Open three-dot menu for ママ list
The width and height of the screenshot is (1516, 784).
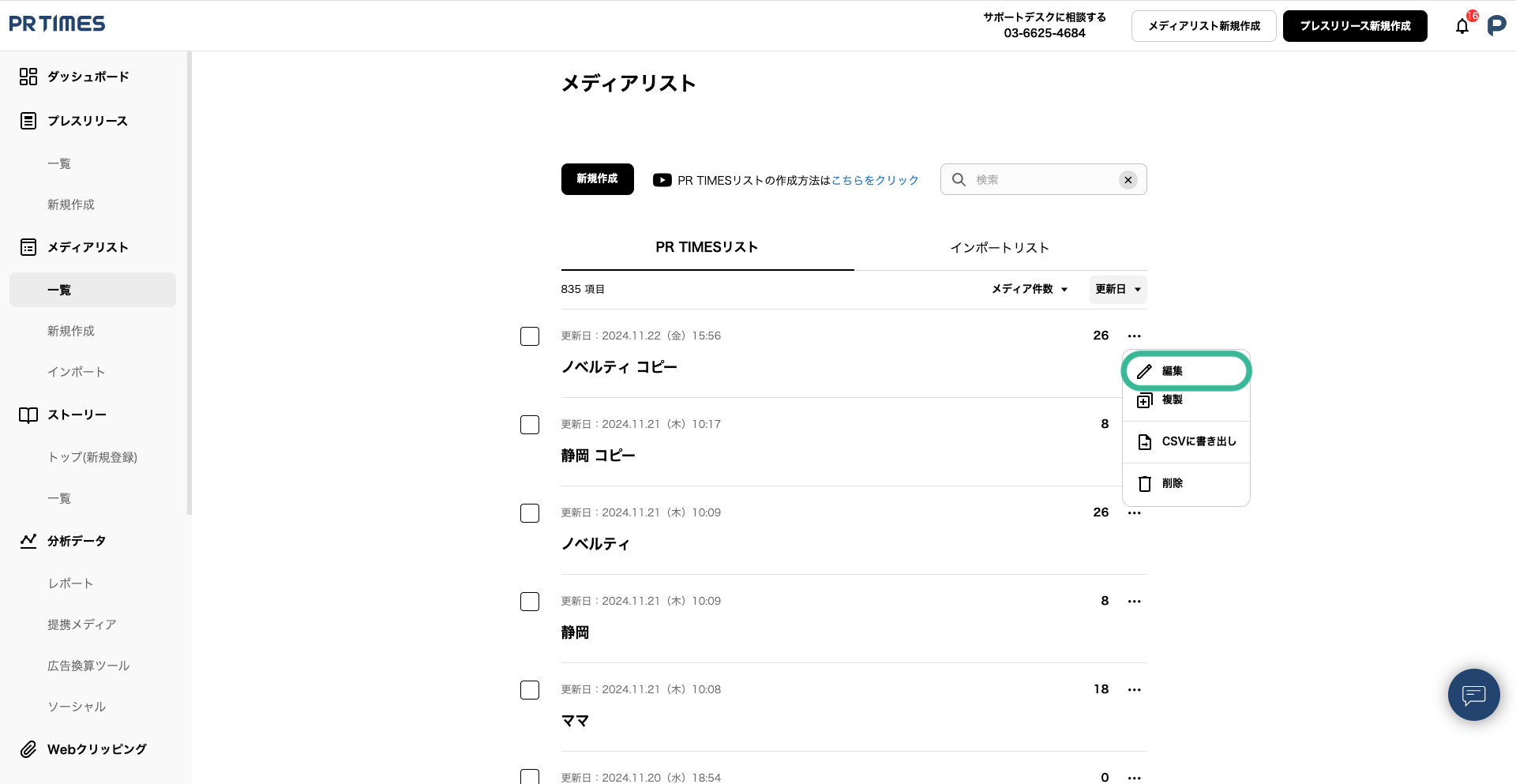[1135, 690]
